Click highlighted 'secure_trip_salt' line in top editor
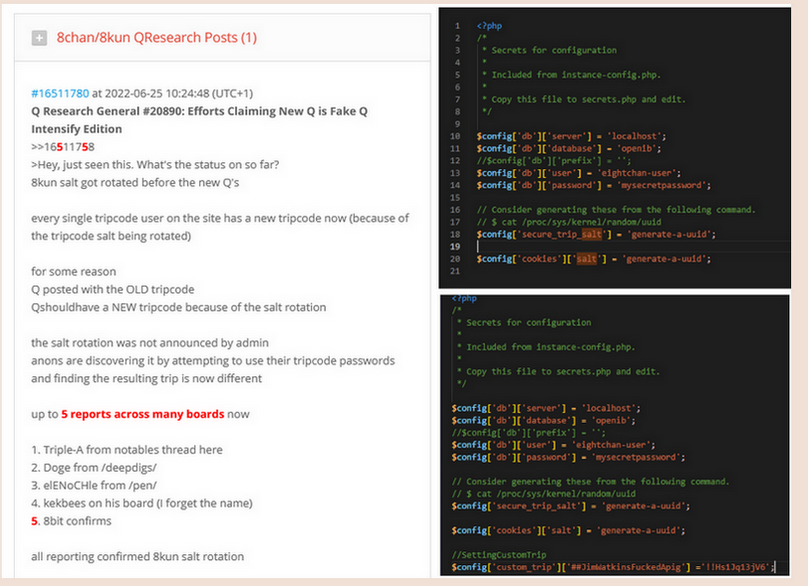This screenshot has height=586, width=808. point(596,235)
